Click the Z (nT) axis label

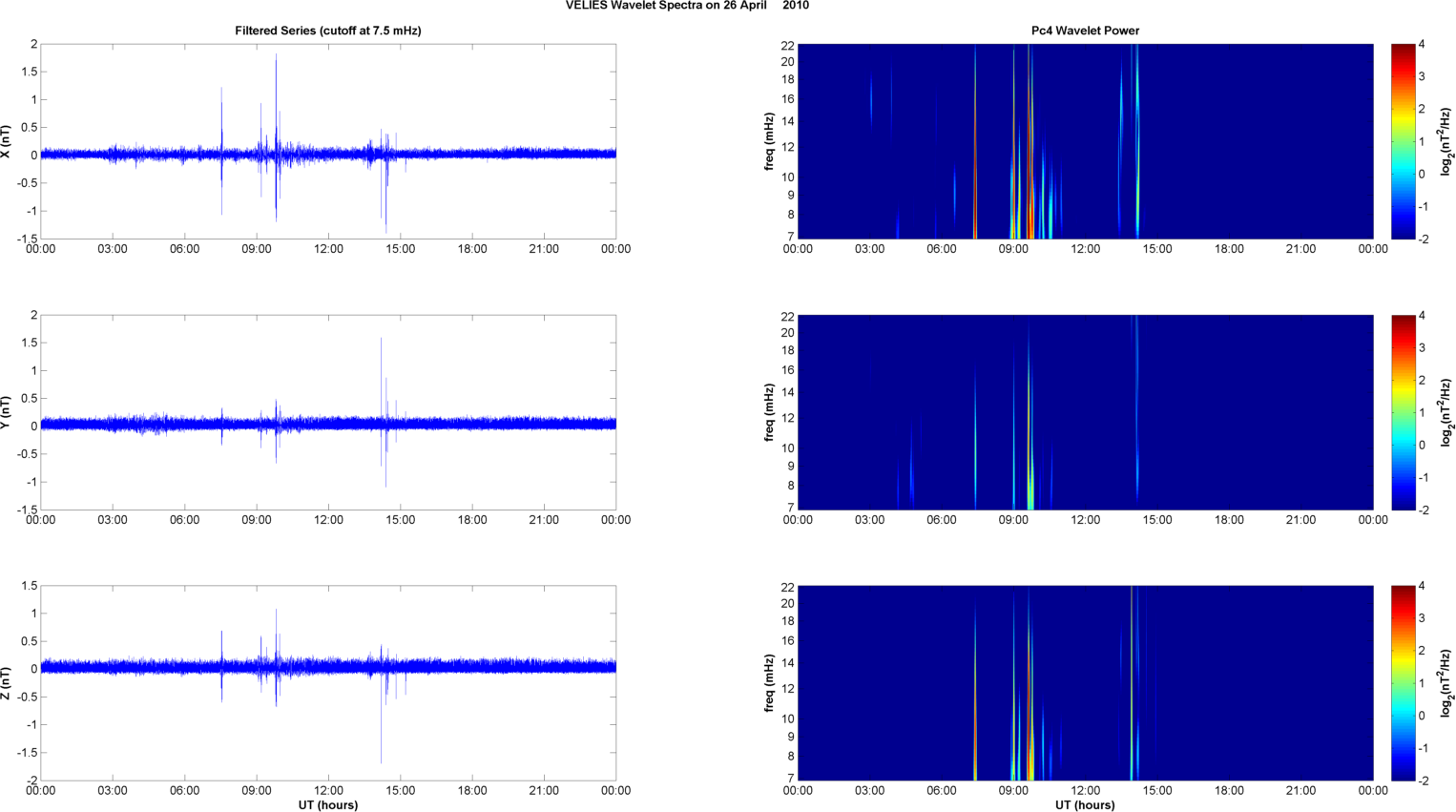(x=7, y=683)
